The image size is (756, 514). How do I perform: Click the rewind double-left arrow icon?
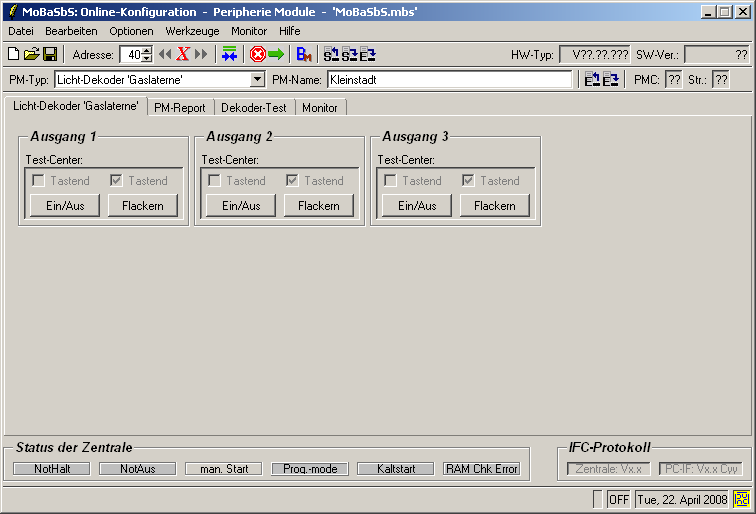pyautogui.click(x=165, y=54)
